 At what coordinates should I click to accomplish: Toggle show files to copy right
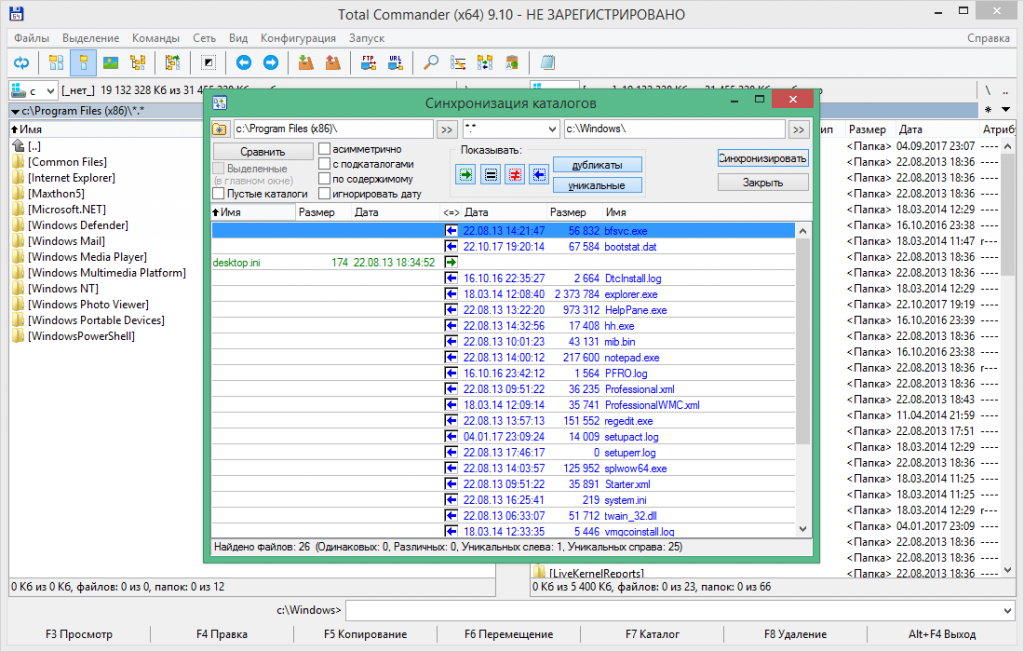pyautogui.click(x=466, y=174)
